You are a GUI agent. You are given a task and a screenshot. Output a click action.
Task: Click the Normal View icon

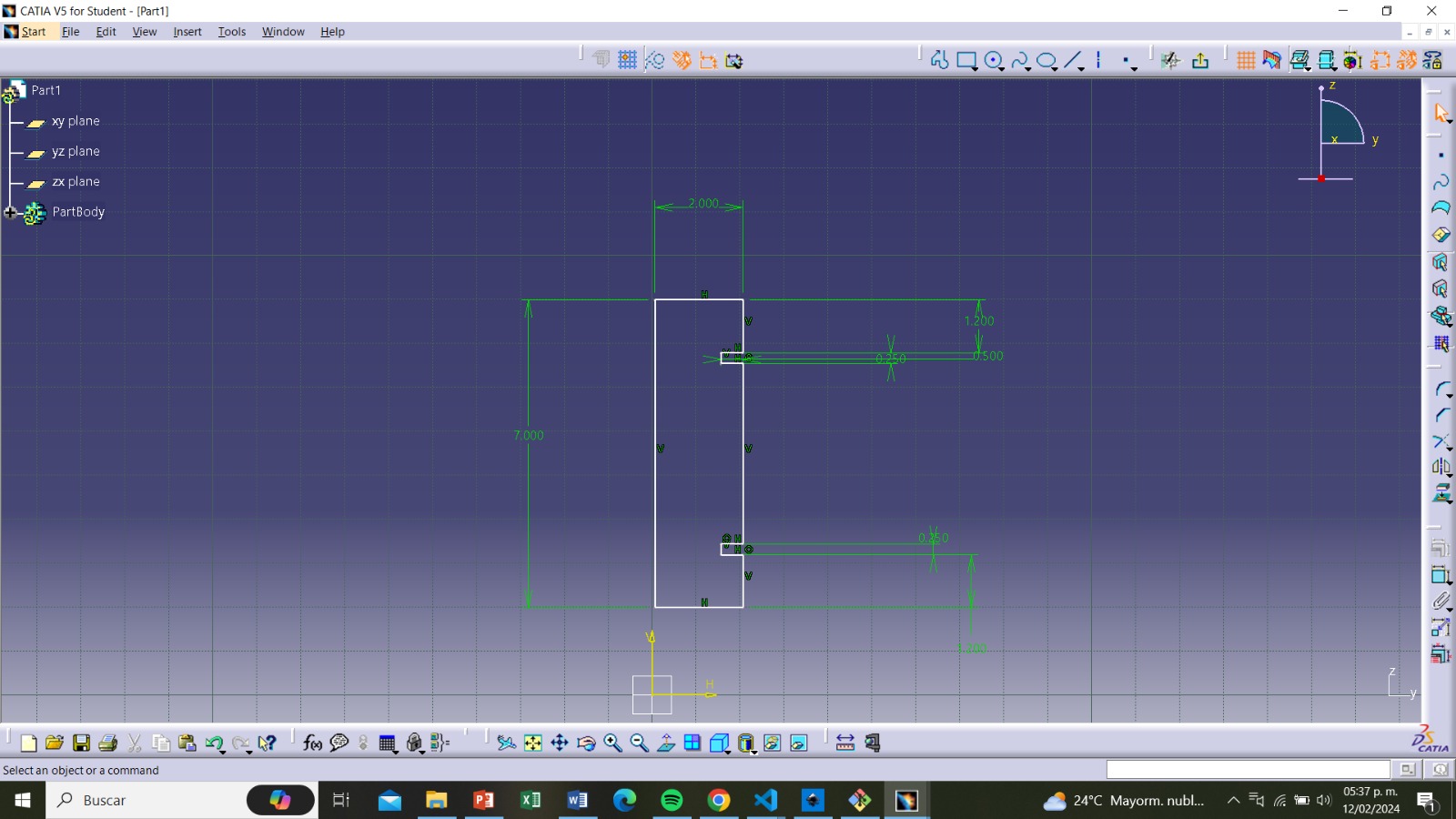click(666, 743)
